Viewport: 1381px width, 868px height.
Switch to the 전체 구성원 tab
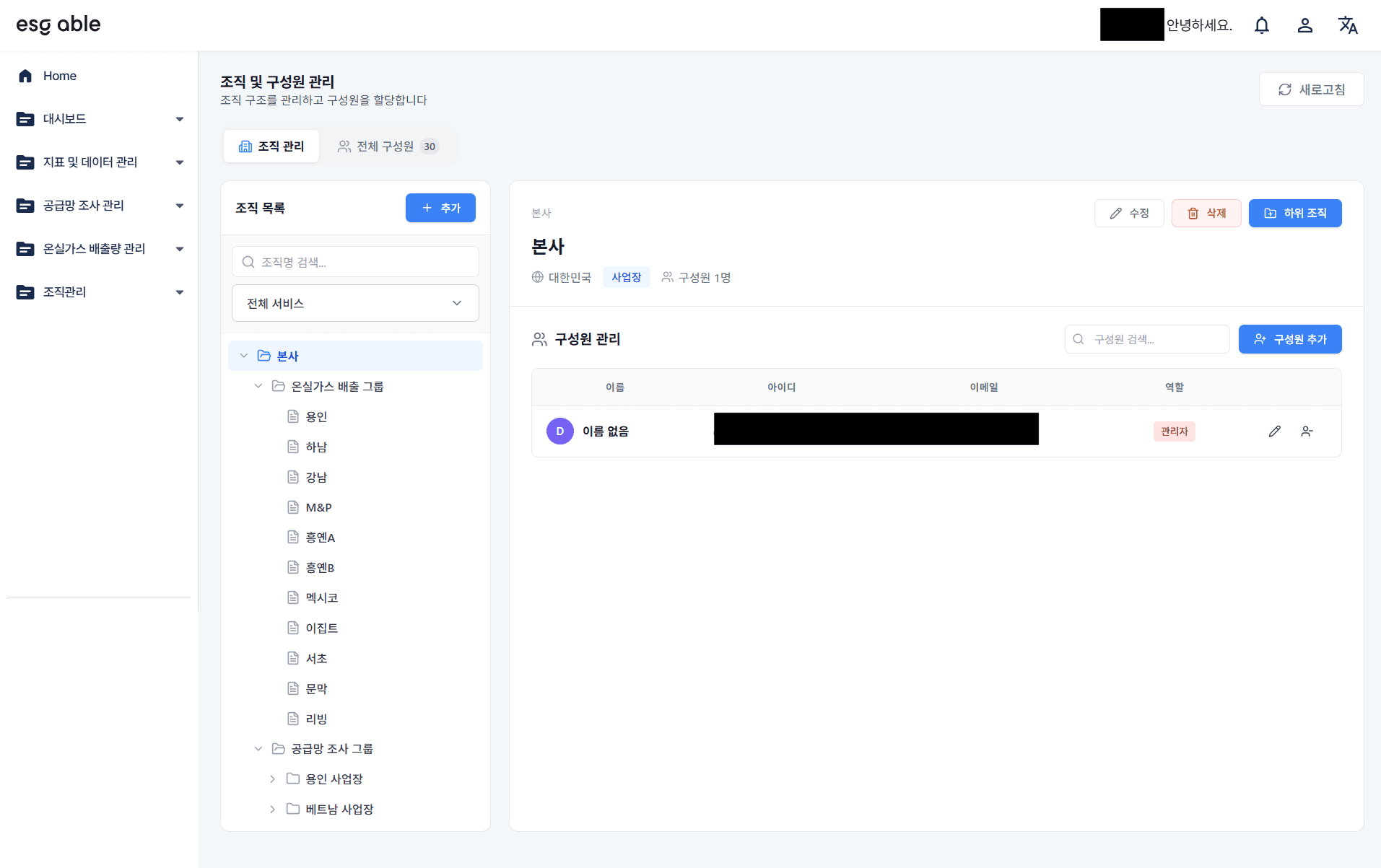coord(388,146)
